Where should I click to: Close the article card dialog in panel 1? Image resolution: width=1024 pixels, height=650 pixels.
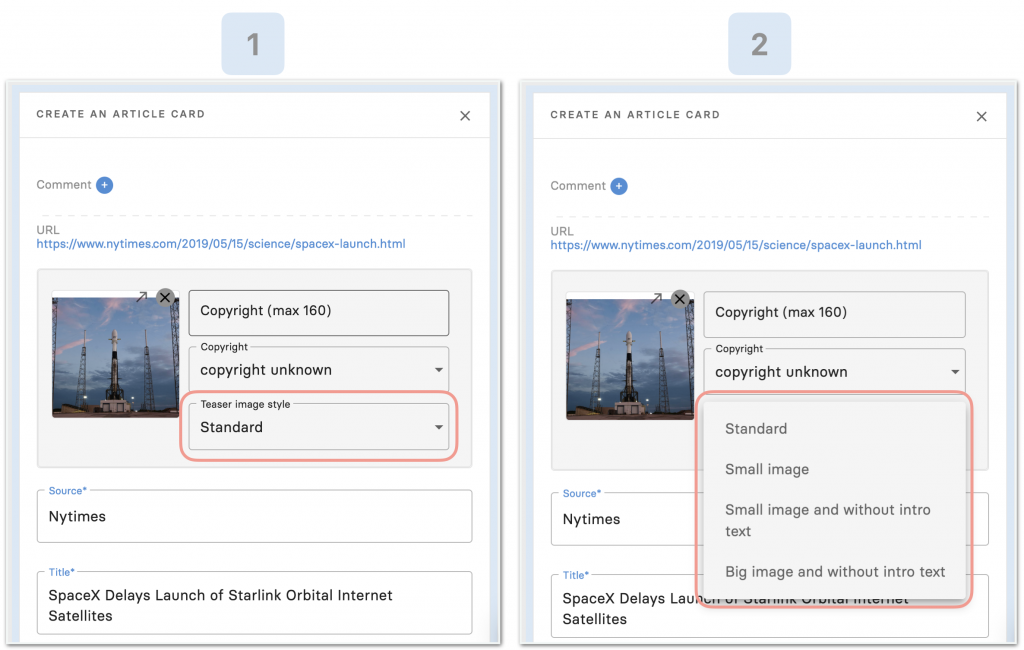[464, 116]
